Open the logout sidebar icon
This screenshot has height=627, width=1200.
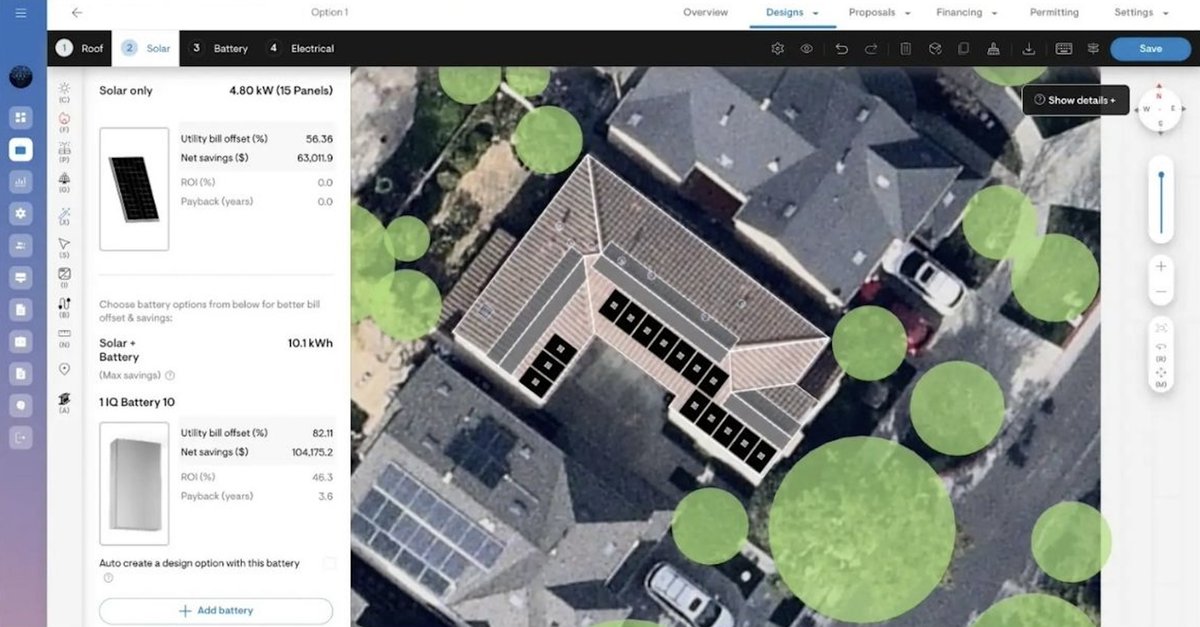[21, 437]
